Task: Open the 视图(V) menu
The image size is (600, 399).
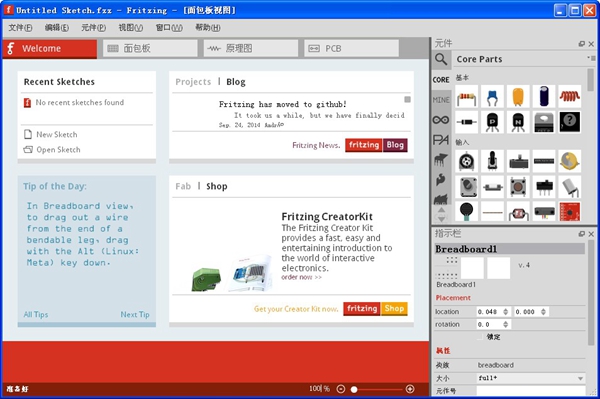Action: pyautogui.click(x=130, y=28)
